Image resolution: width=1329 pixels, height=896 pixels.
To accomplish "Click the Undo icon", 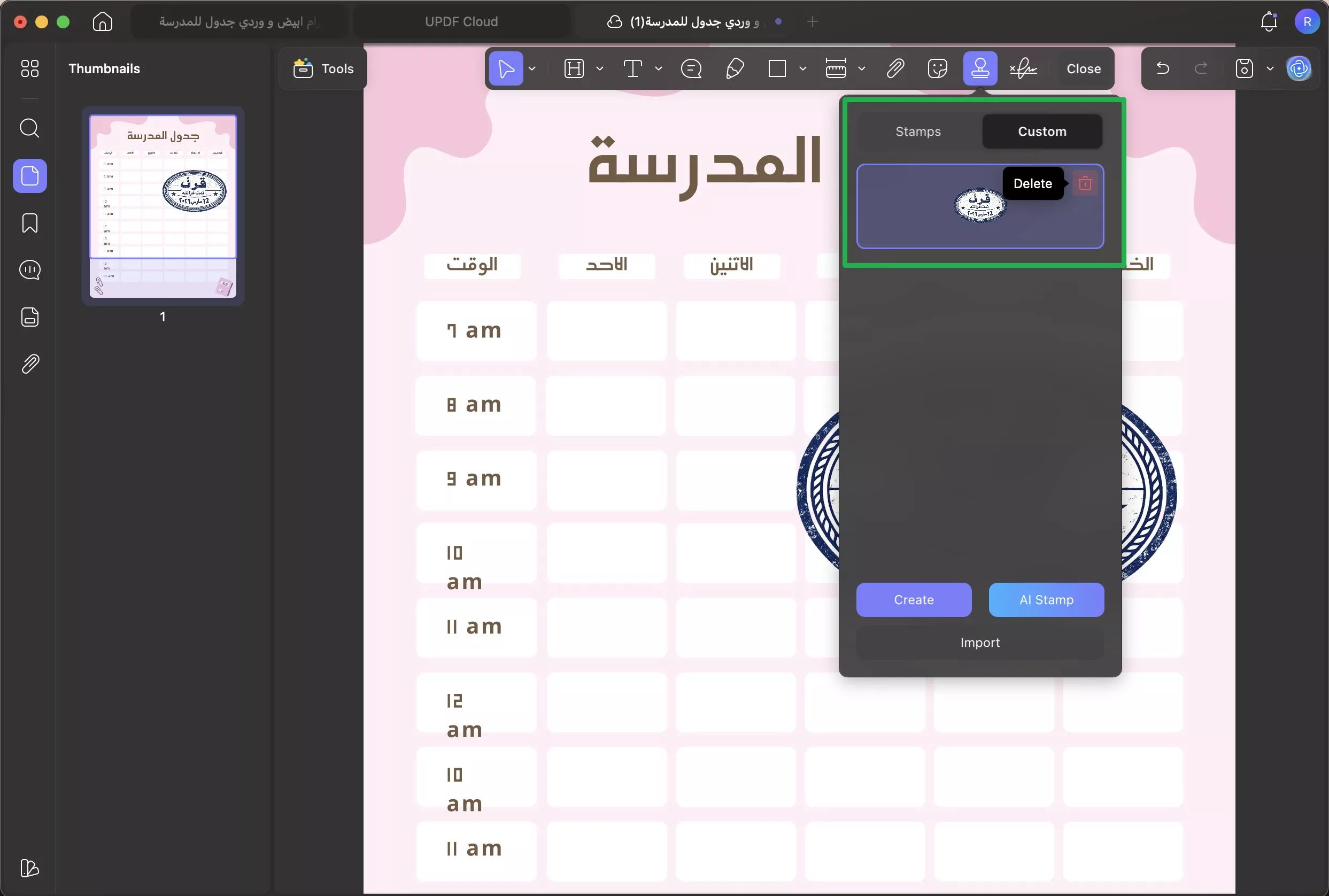I will pos(1163,68).
